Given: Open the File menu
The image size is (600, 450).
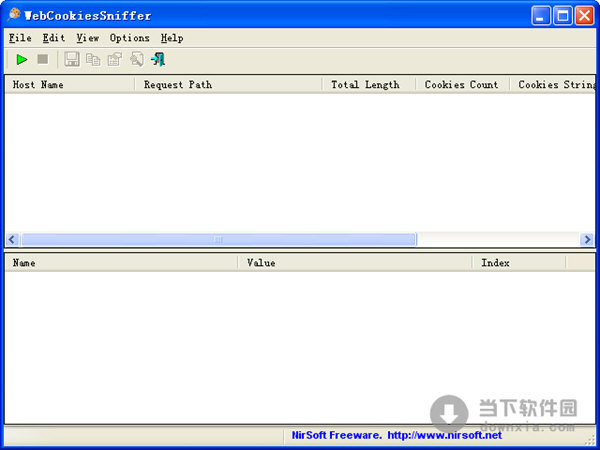Looking at the screenshot, I should 20,38.
